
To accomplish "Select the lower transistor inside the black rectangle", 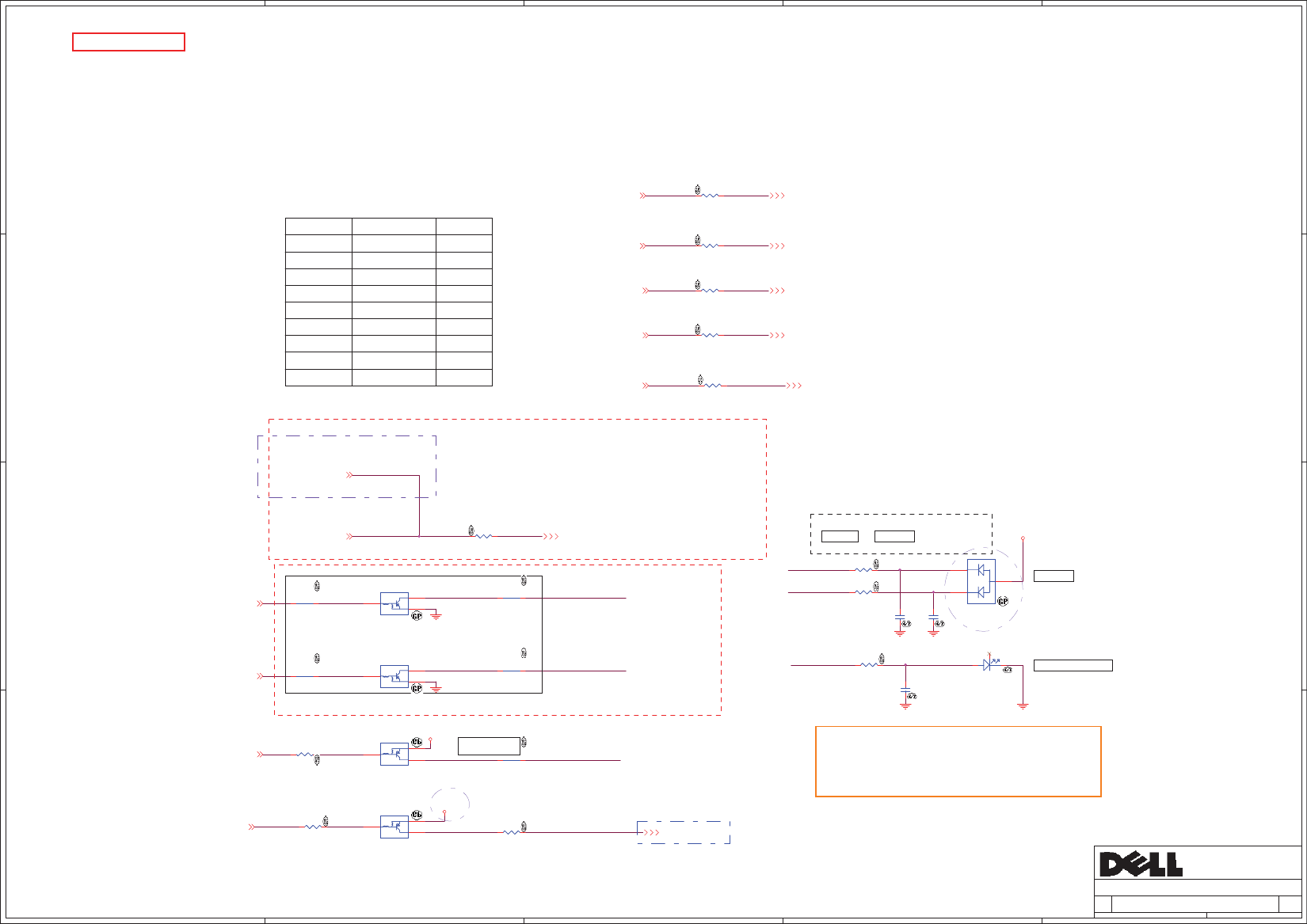I will coord(394,676).
